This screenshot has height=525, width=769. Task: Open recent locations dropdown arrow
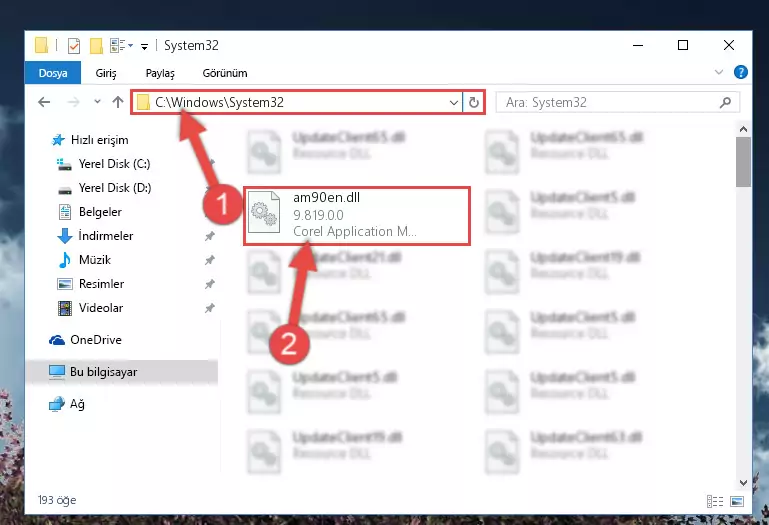(x=97, y=102)
